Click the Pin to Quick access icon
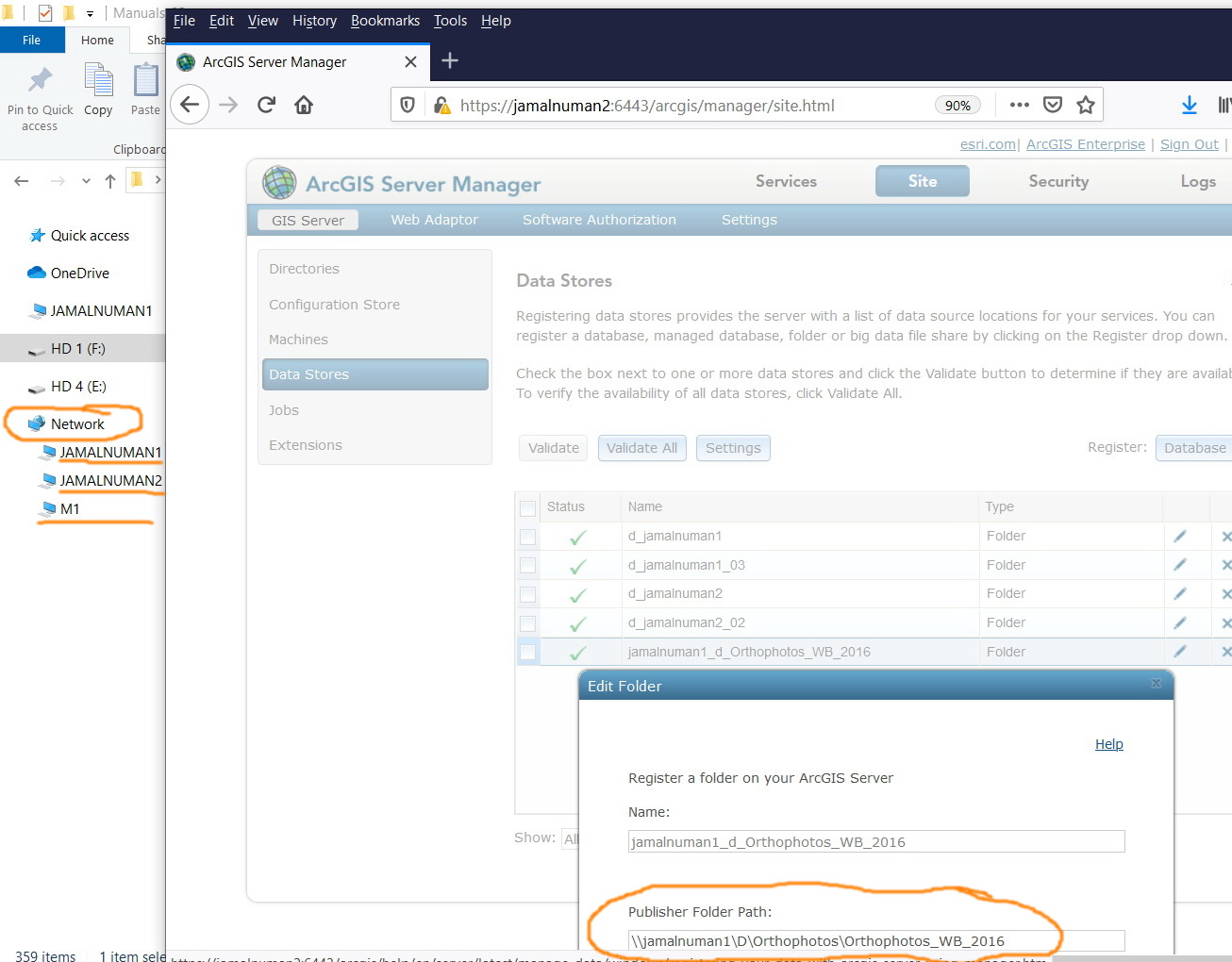Image resolution: width=1232 pixels, height=962 pixels. tap(40, 81)
